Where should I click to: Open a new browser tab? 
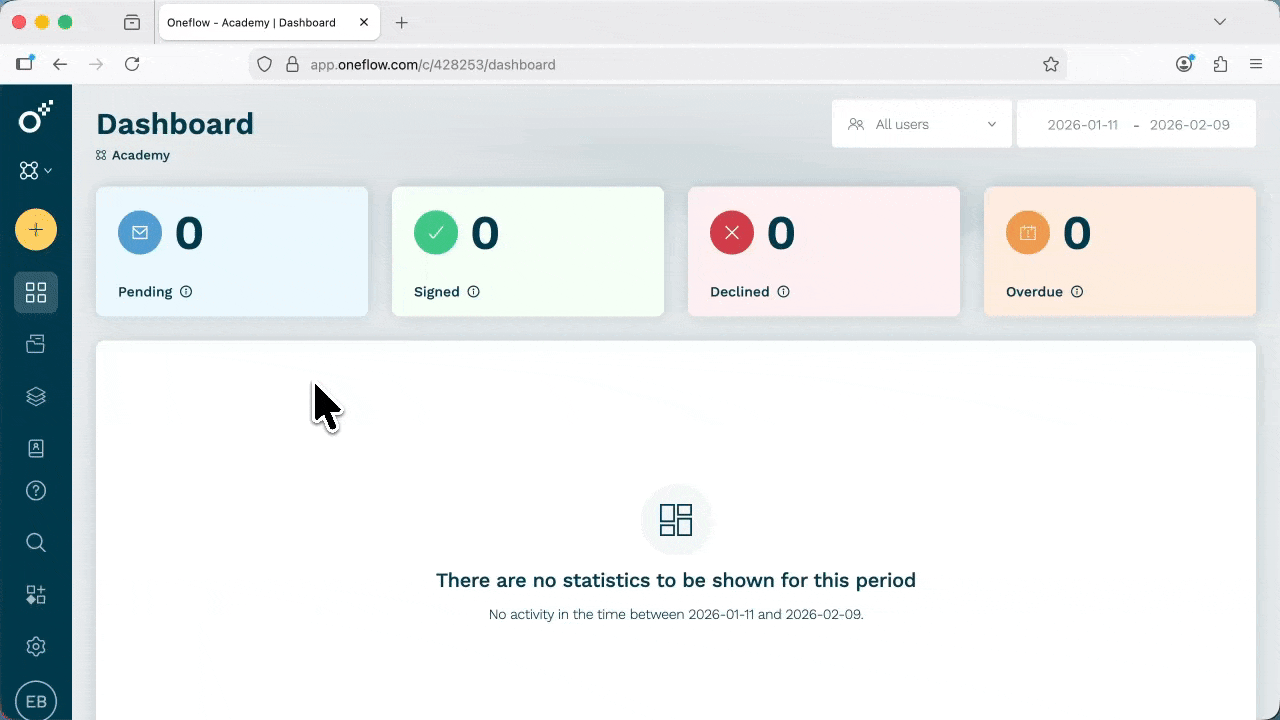[402, 22]
